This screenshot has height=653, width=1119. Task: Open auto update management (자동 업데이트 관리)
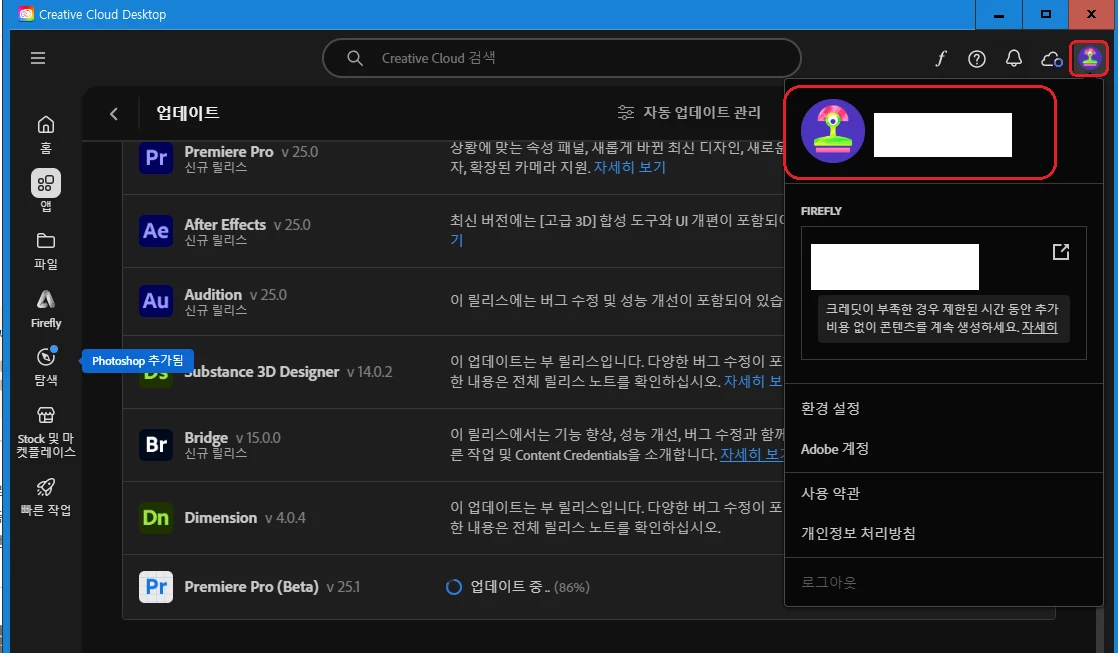[689, 113]
